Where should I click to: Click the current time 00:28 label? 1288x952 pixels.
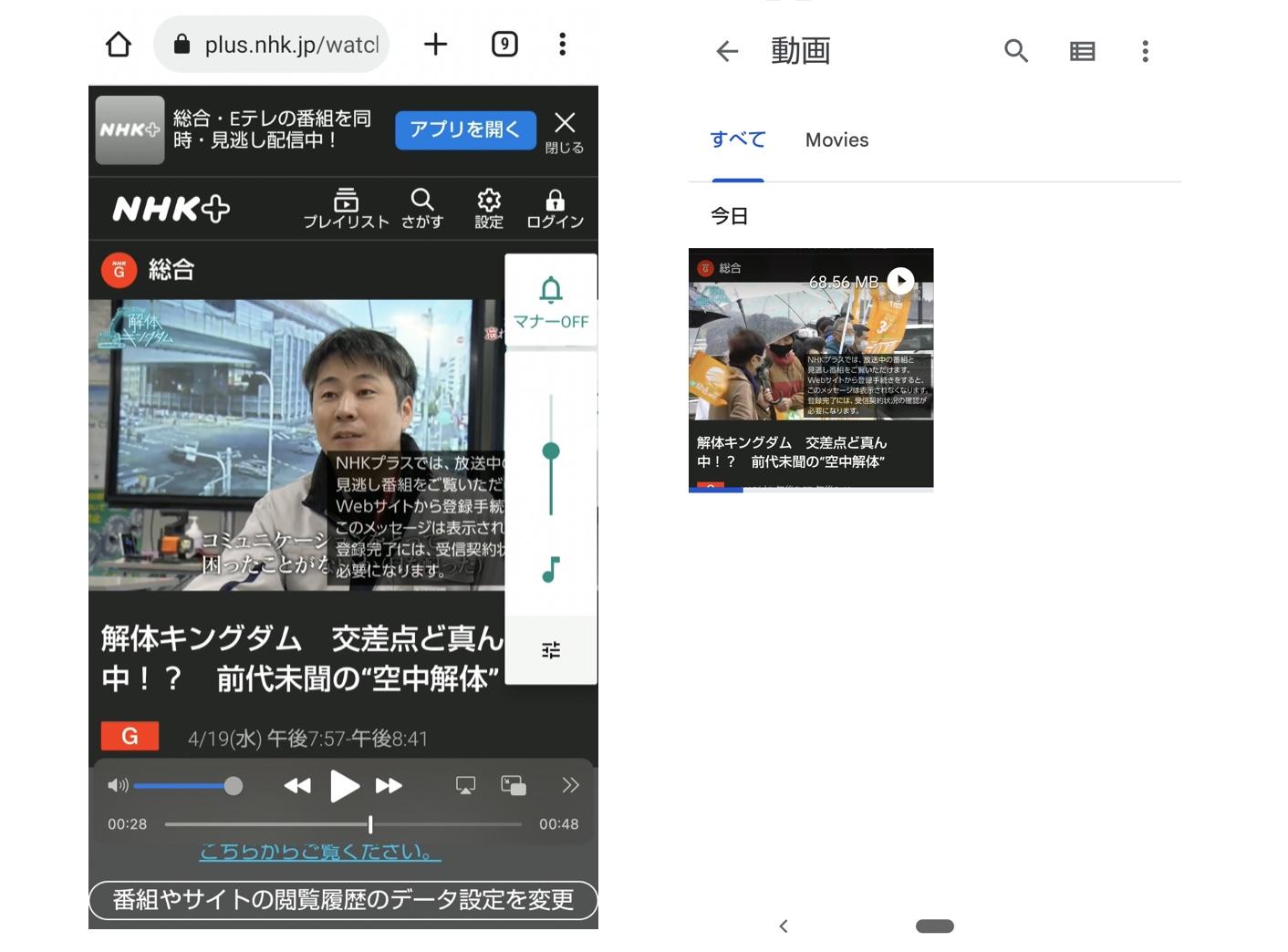coord(127,824)
